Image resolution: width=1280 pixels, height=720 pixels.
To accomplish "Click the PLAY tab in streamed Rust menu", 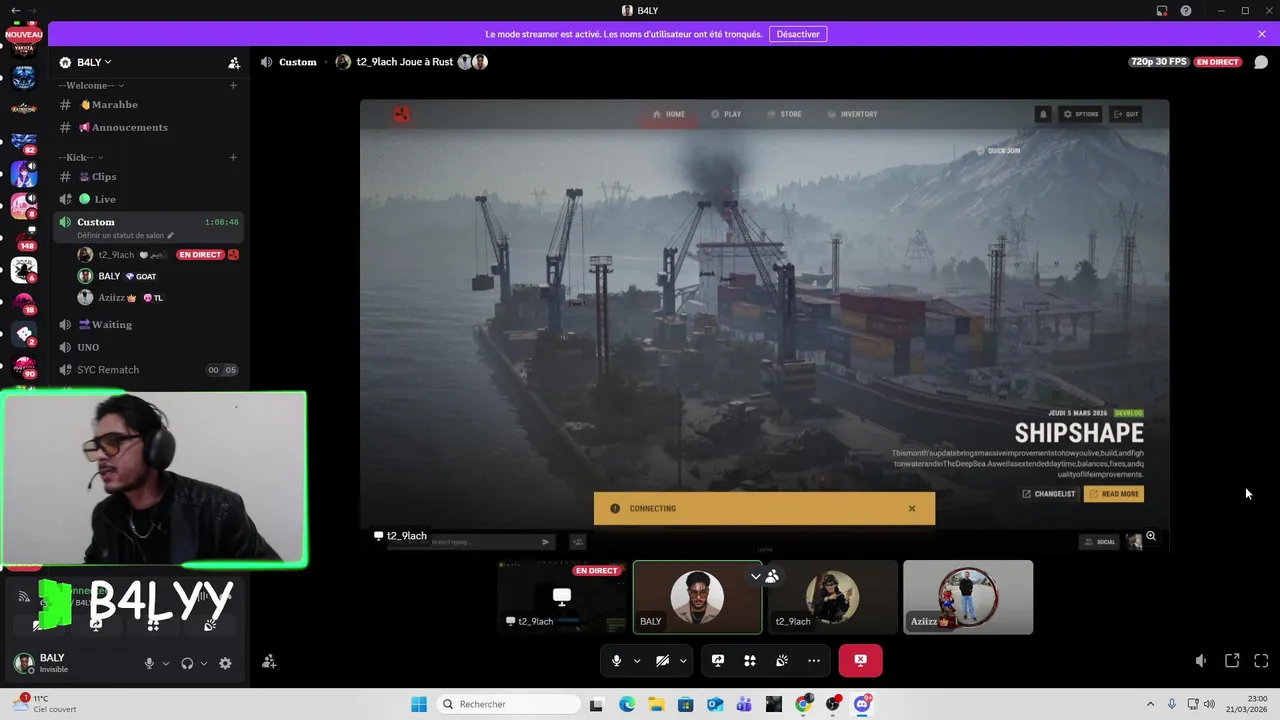I will pos(726,114).
